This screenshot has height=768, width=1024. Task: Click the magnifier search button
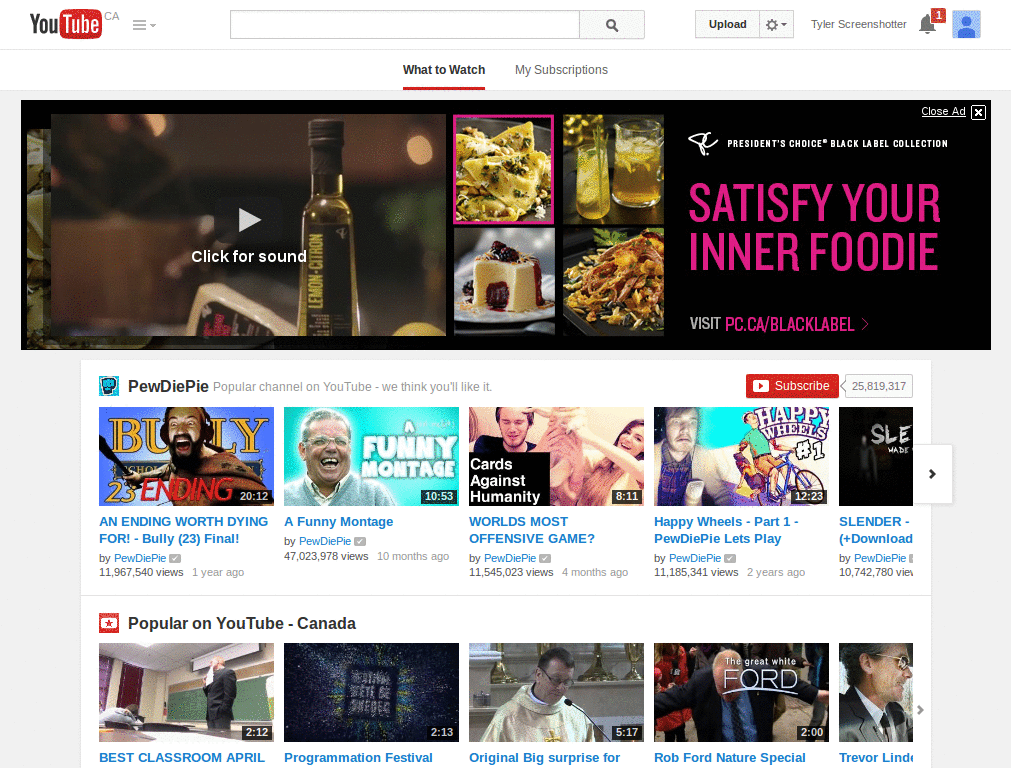(x=612, y=25)
